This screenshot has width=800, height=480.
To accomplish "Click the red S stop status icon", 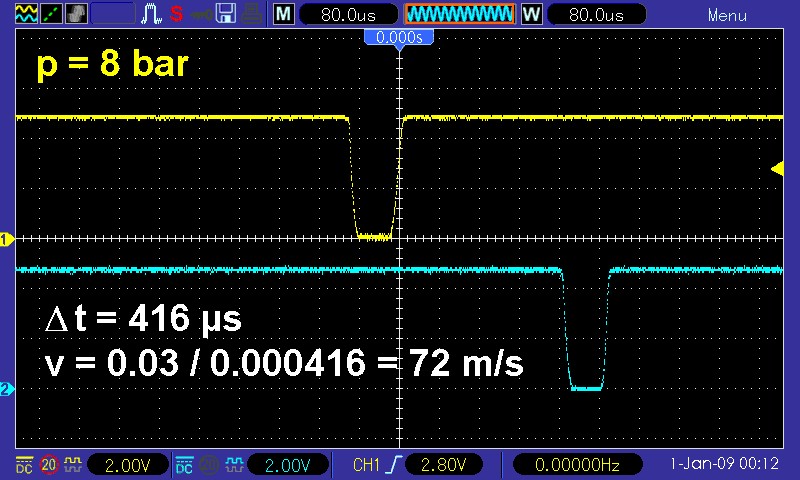I will 176,15.
